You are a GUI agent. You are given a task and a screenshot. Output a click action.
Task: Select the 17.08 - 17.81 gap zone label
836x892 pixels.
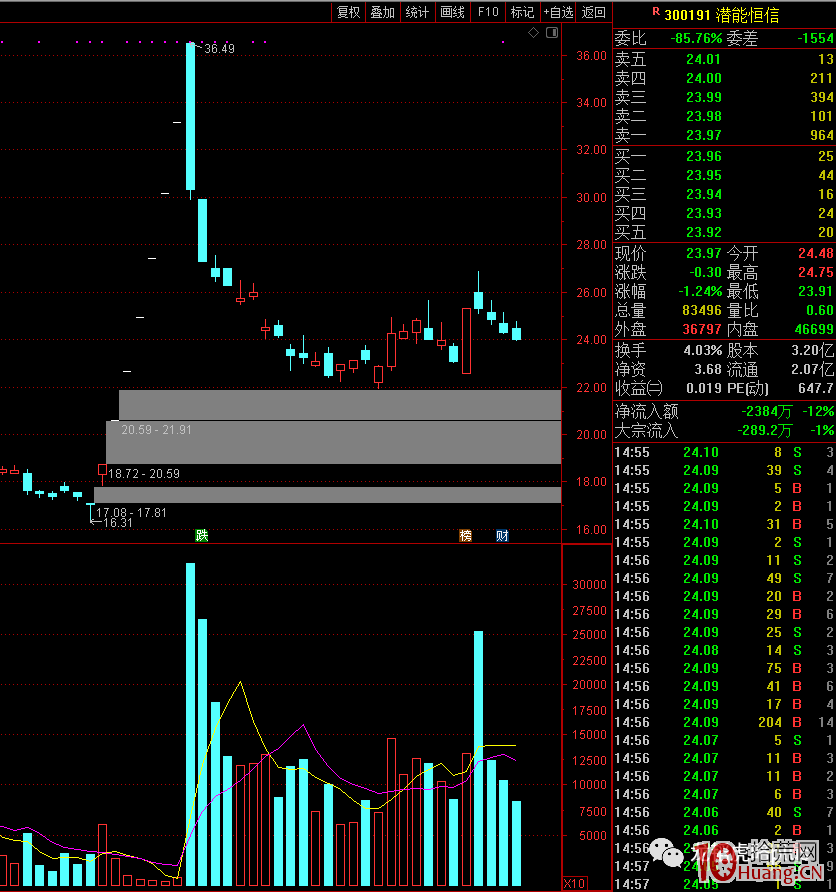[x=131, y=513]
